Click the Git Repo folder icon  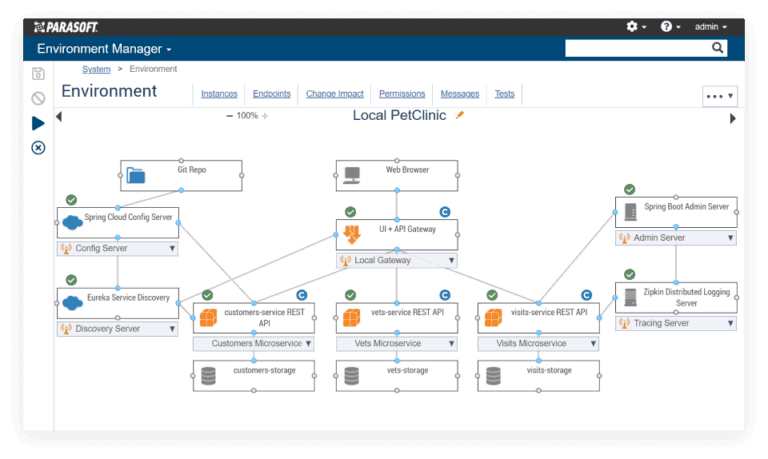136,176
